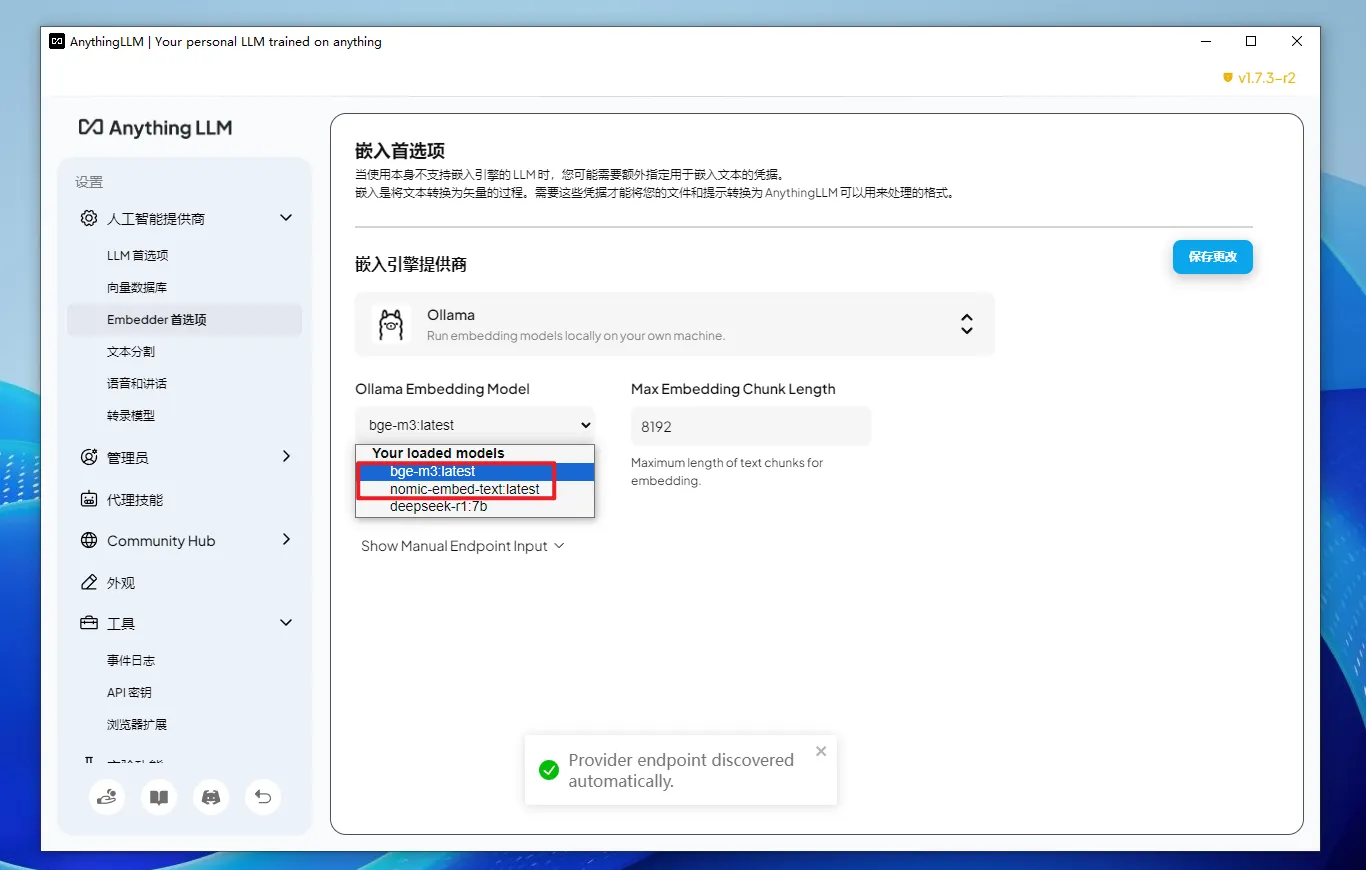Click the 管理员 user icon
The width and height of the screenshot is (1366, 870).
[x=89, y=457]
